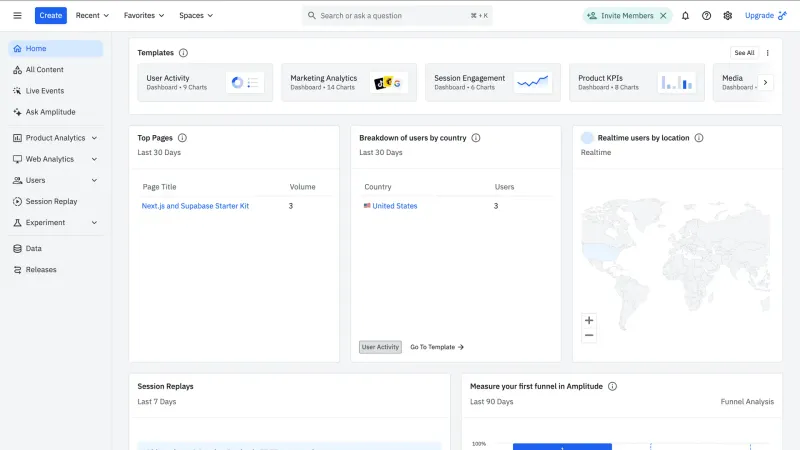Viewport: 800px width, 450px height.
Task: Focus the Search or ask a question field
Action: click(397, 16)
